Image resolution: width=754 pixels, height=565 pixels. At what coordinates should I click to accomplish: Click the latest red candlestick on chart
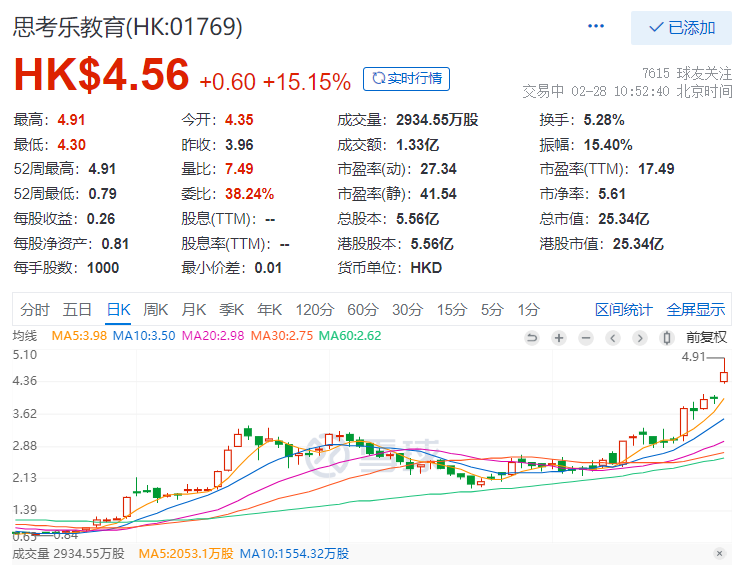[724, 376]
